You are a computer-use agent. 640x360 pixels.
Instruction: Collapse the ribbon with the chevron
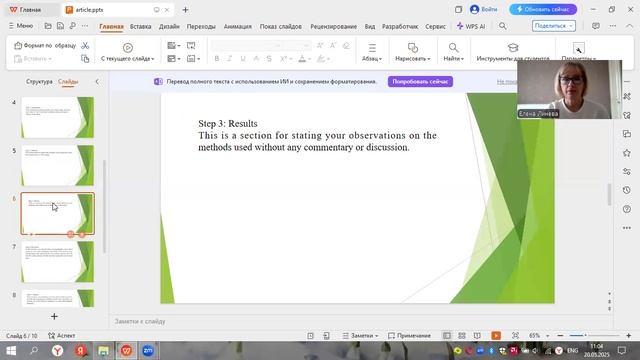(629, 26)
